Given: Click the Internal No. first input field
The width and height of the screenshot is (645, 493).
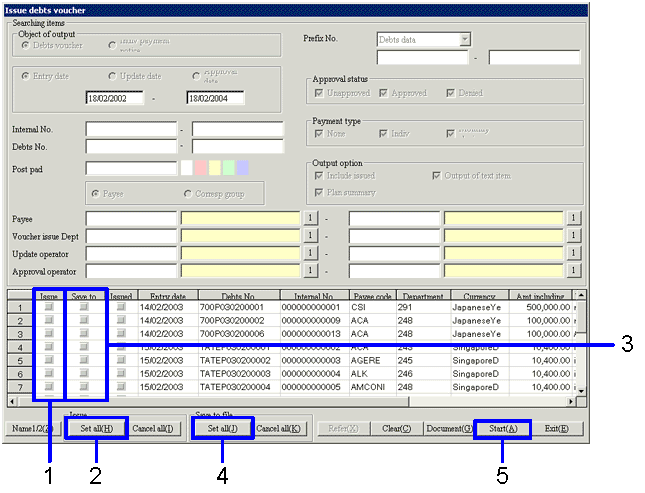Looking at the screenshot, I should point(131,129).
